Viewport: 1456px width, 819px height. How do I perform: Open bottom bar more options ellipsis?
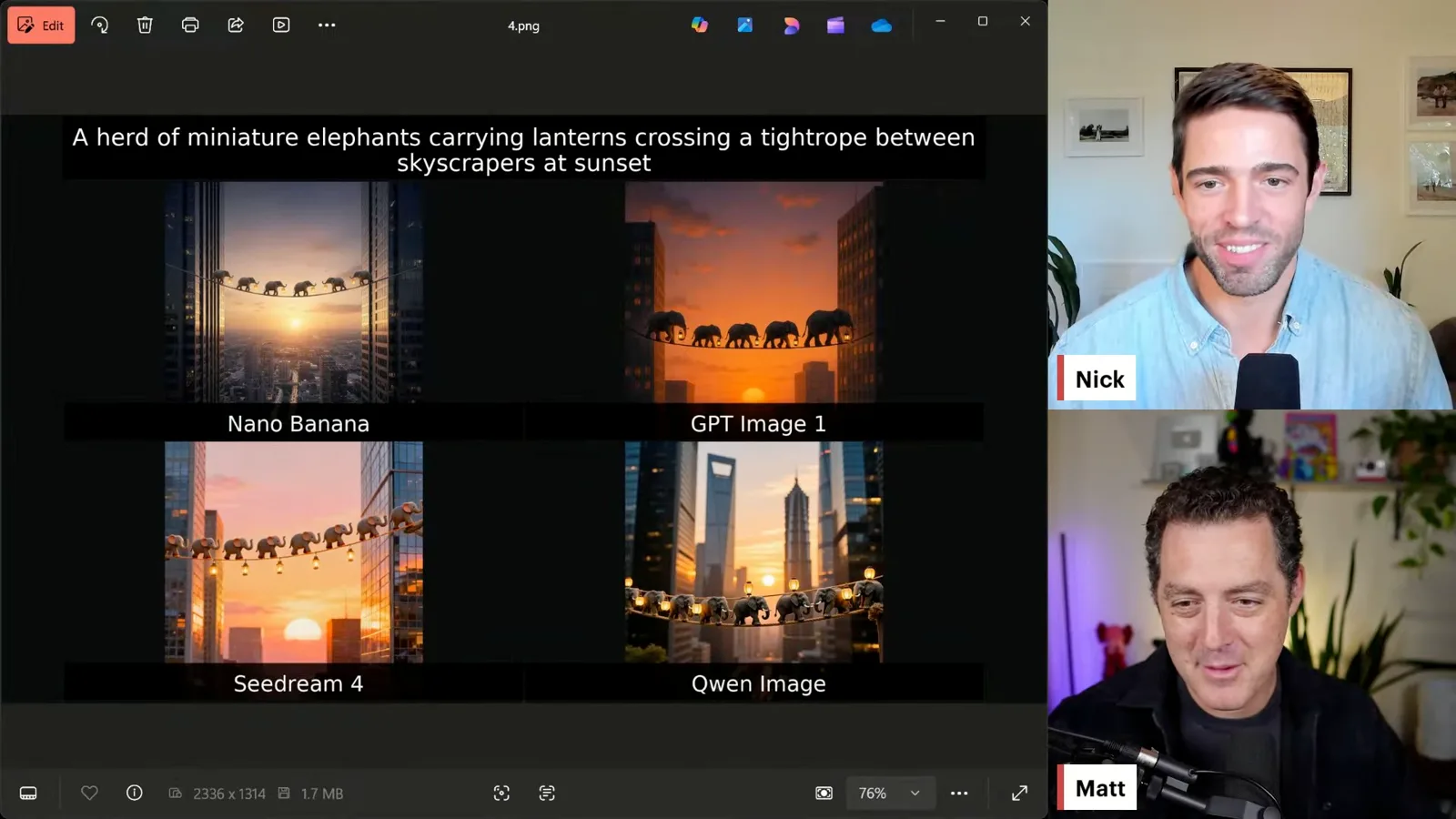point(959,794)
